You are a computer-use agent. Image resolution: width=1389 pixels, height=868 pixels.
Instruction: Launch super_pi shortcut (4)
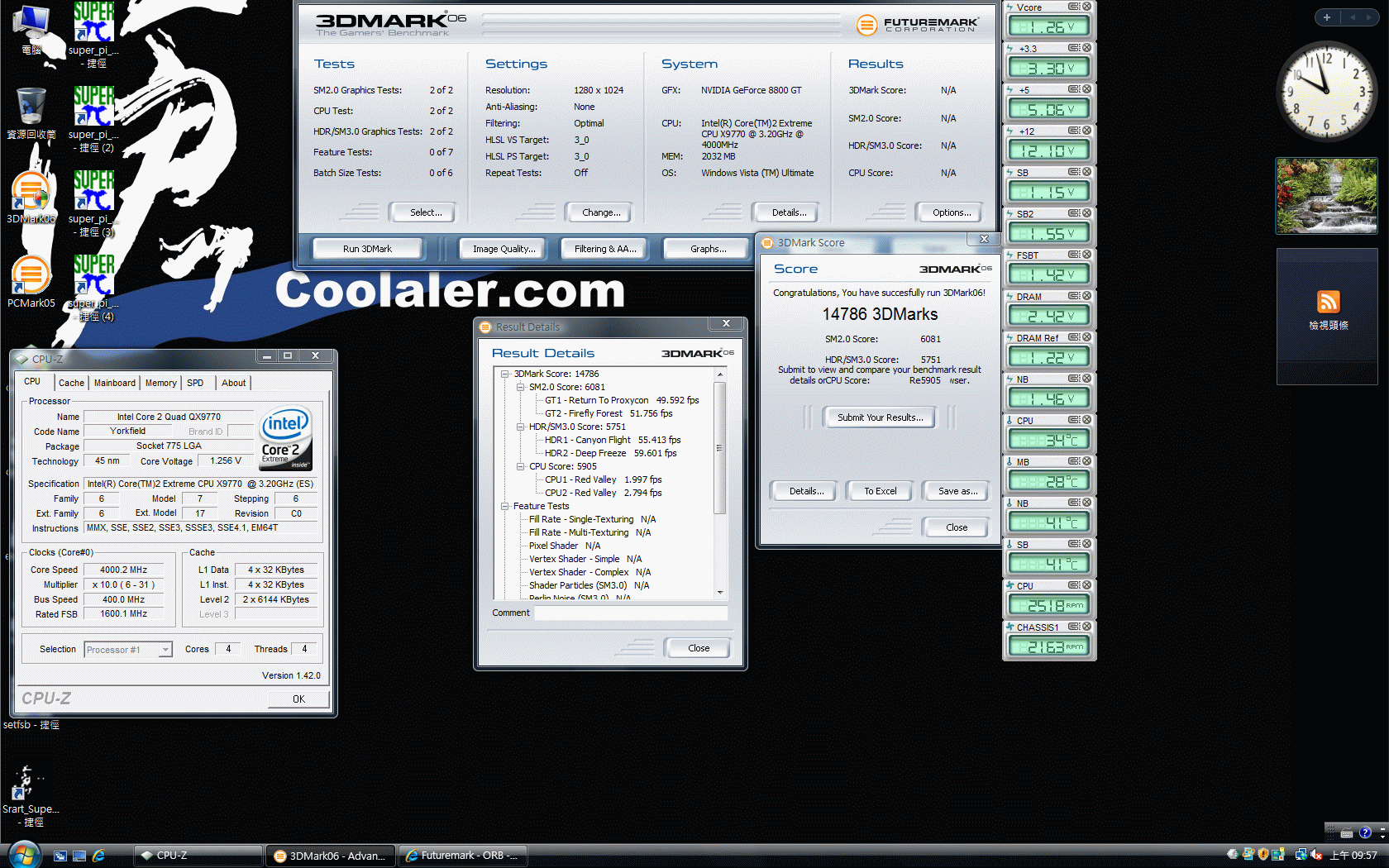93,288
